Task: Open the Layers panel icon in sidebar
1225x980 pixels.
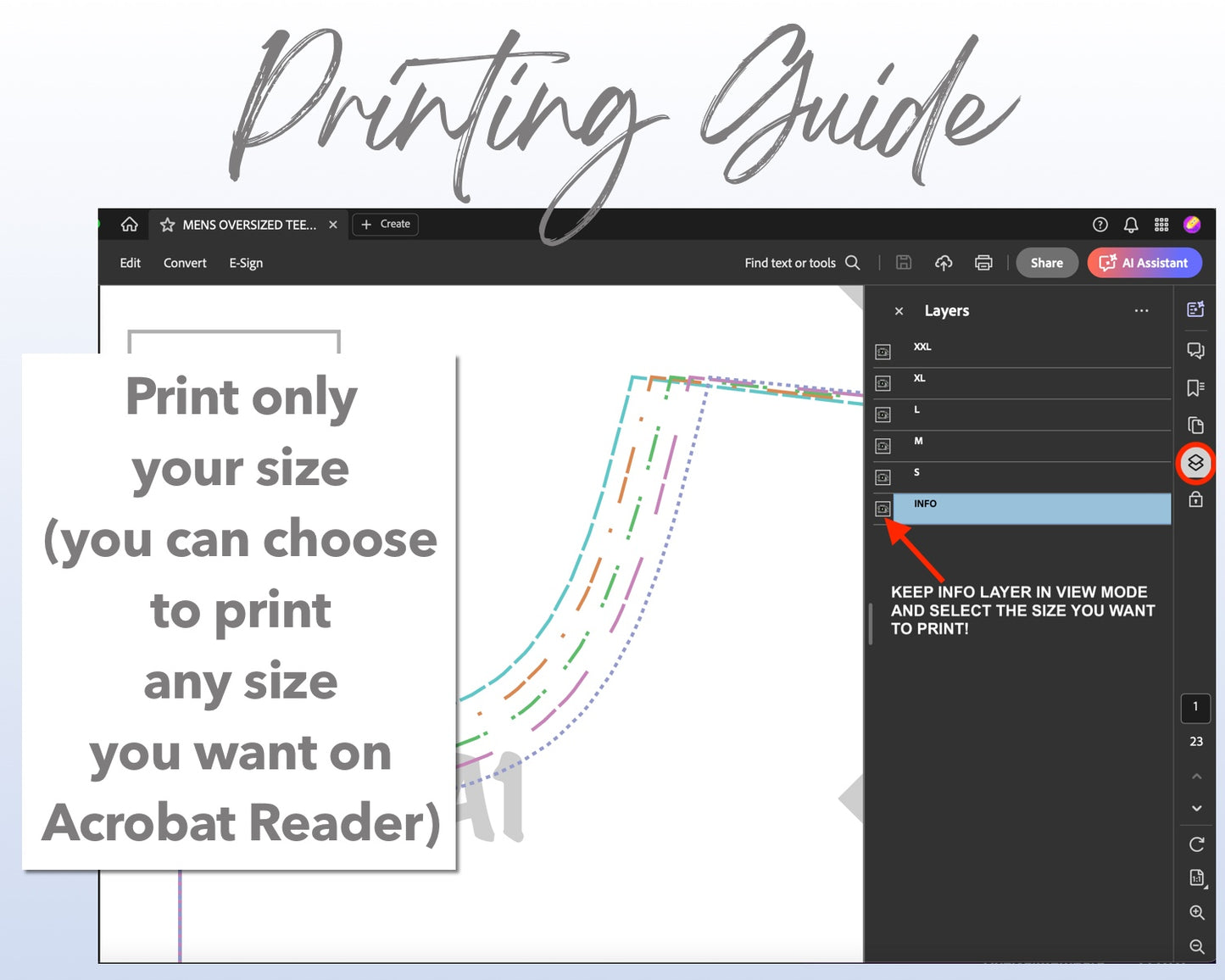Action: tap(1195, 463)
